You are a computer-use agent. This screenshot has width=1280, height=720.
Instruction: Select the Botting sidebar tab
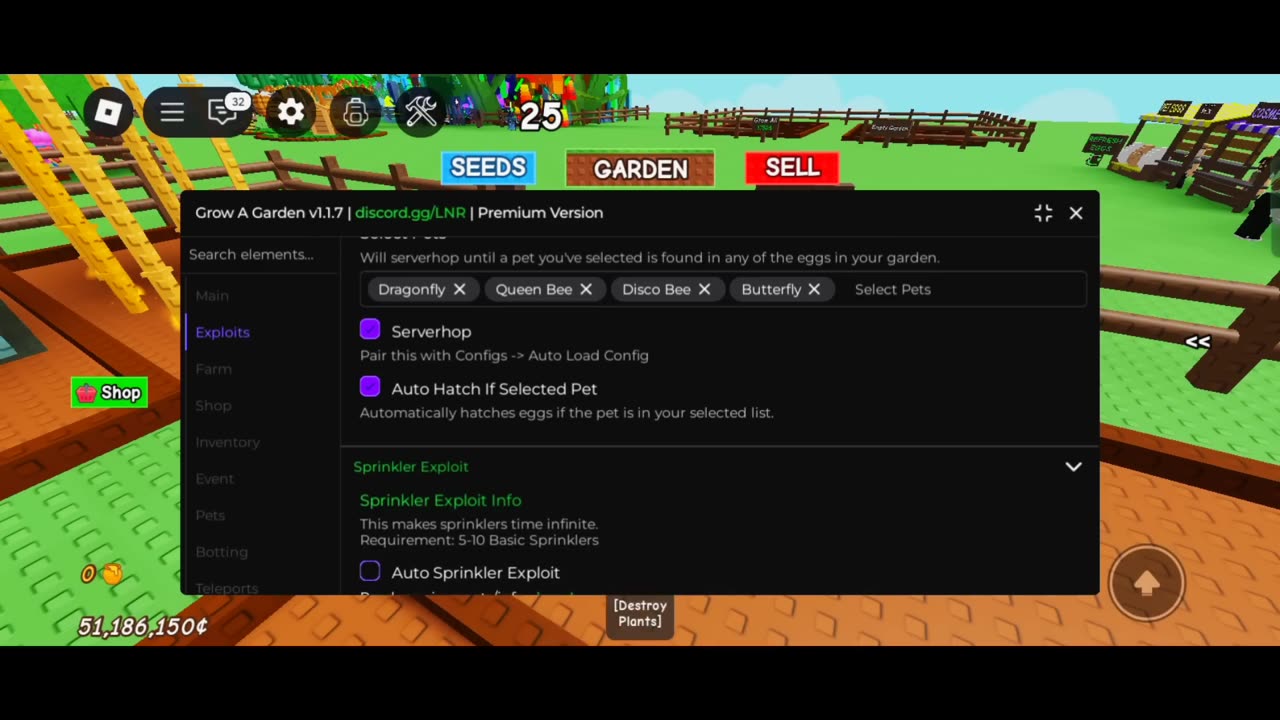(x=222, y=552)
